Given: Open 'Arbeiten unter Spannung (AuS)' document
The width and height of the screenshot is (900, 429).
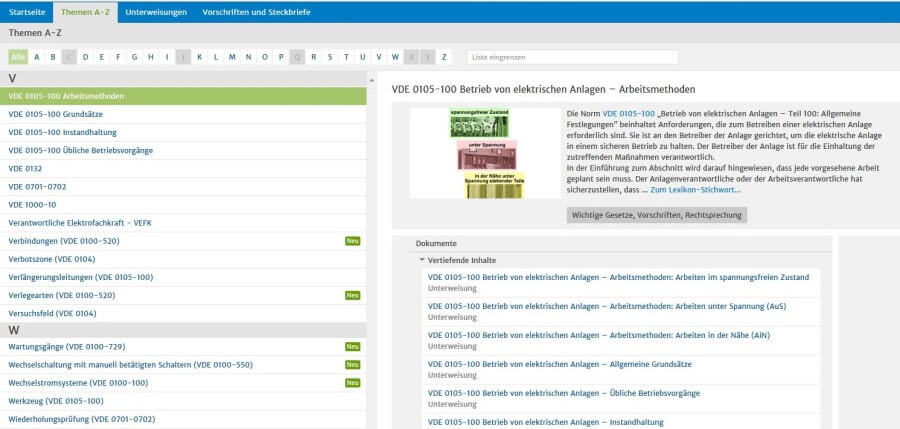Looking at the screenshot, I should click(607, 307).
